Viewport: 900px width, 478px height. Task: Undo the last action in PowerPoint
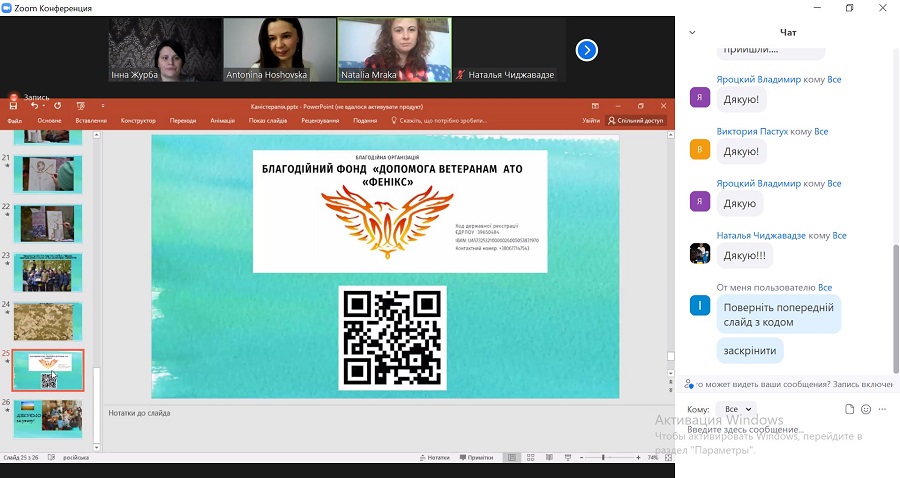(35, 106)
